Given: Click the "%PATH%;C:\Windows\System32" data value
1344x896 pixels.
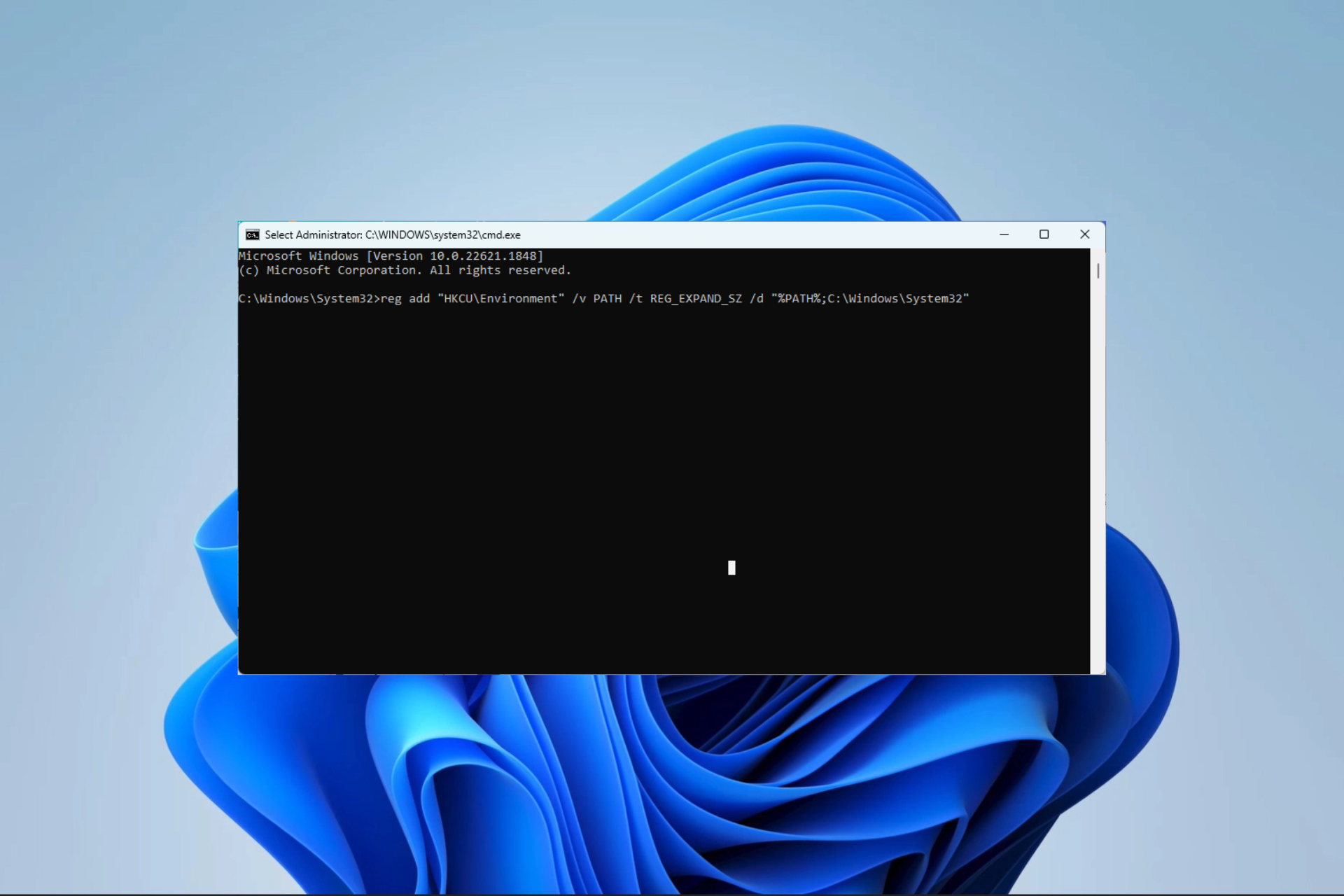Looking at the screenshot, I should click(870, 299).
